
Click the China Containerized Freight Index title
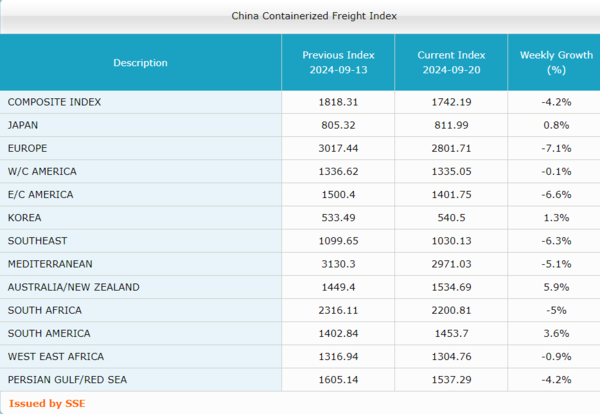coord(299,16)
